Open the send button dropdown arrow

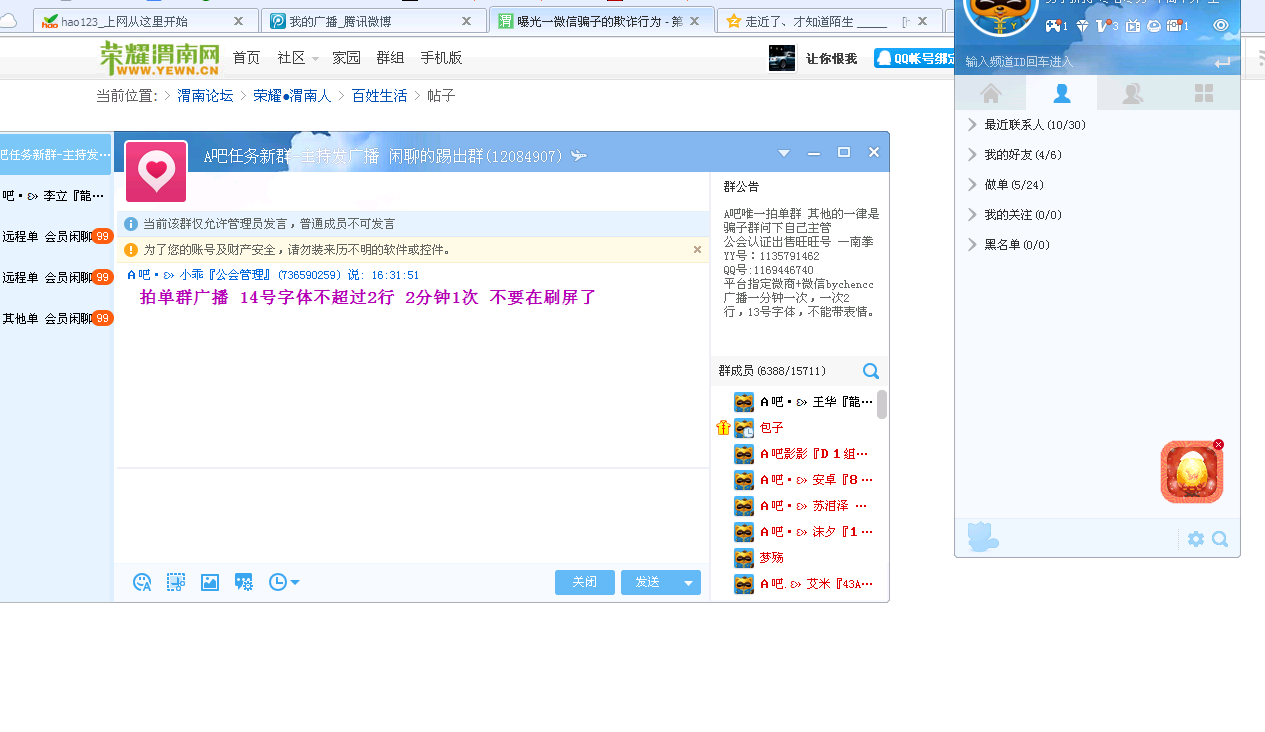click(x=686, y=582)
